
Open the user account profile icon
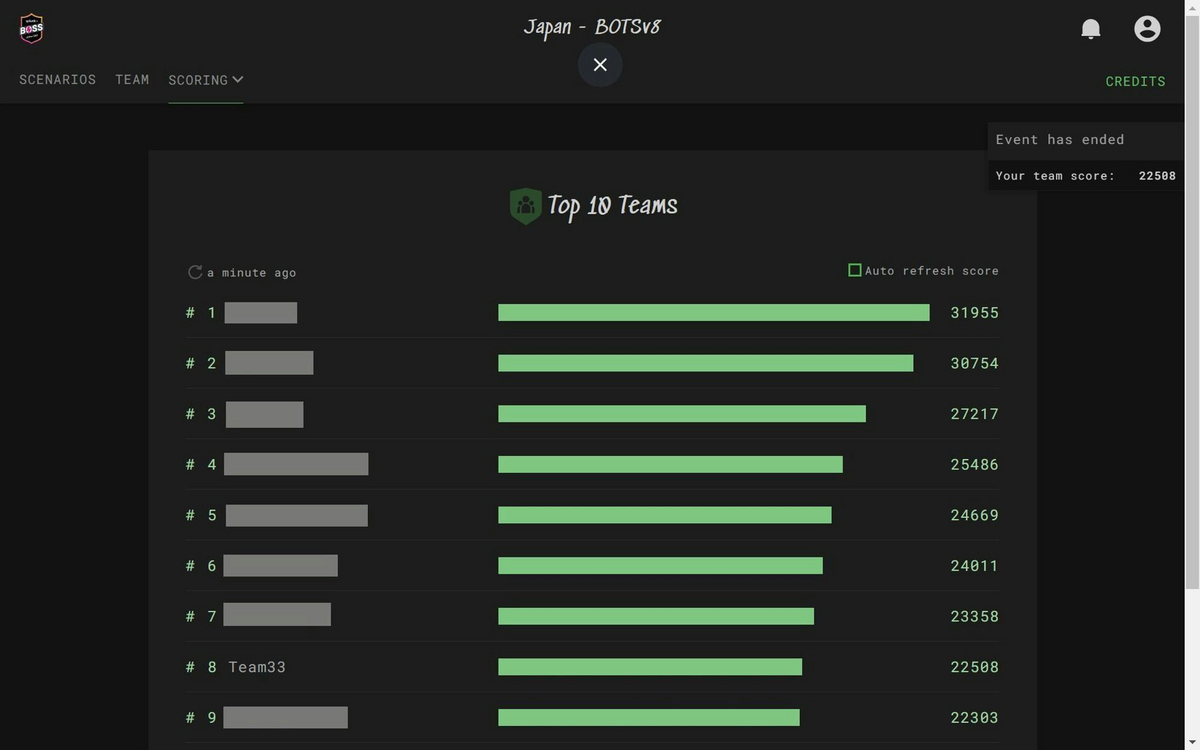click(x=1146, y=28)
